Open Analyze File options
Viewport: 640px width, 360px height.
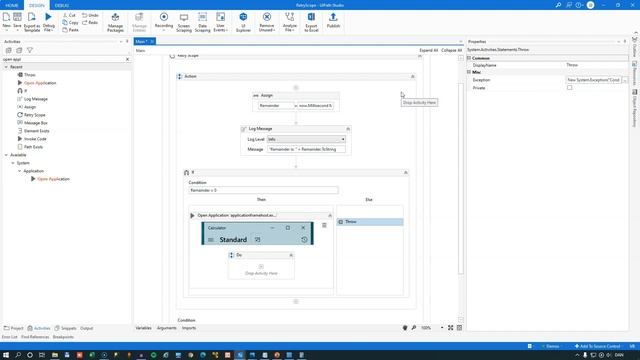pyautogui.click(x=289, y=22)
